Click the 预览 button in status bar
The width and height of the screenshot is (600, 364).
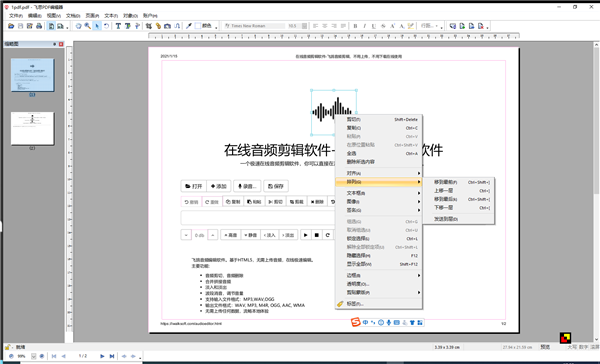click(545, 347)
